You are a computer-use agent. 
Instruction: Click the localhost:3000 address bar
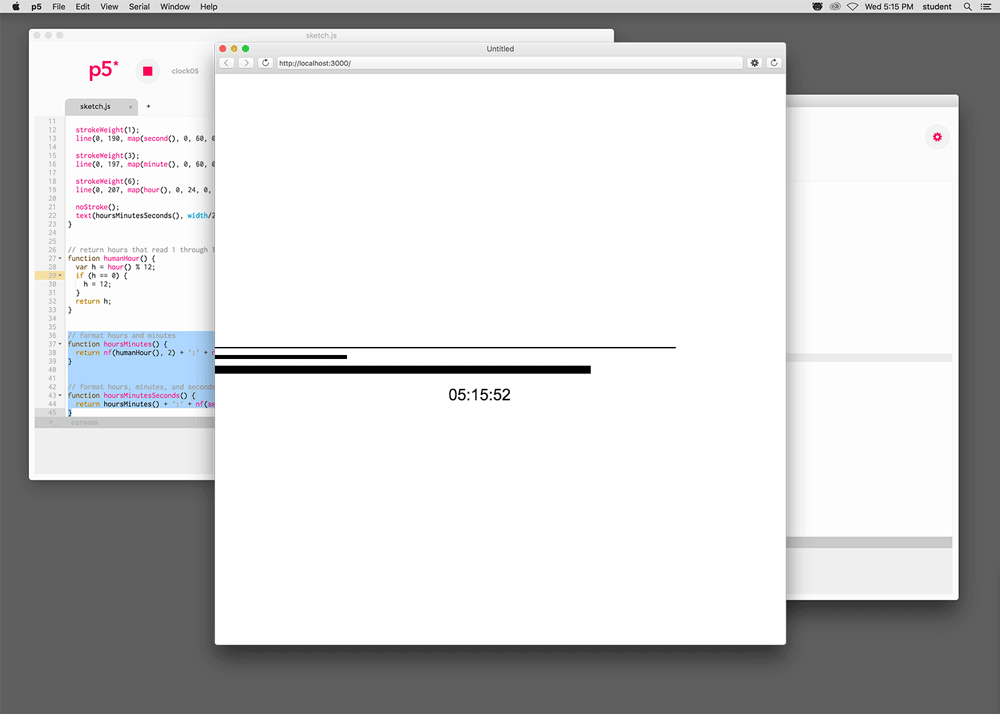[x=508, y=63]
